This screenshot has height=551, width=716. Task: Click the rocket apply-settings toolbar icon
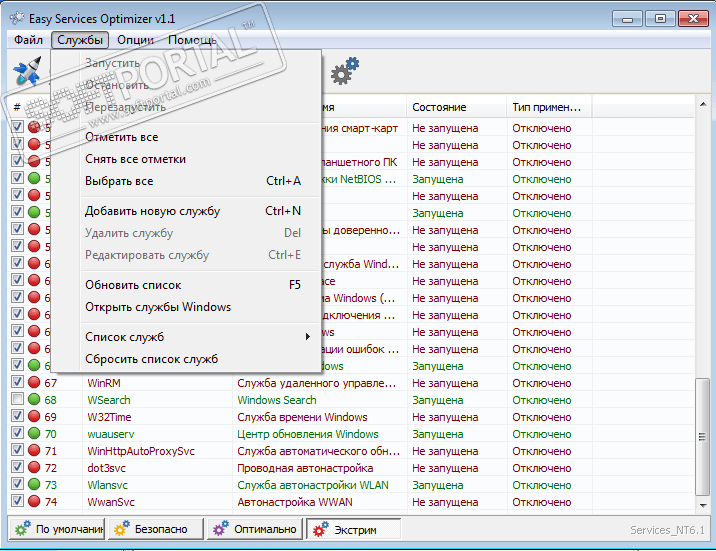pos(28,71)
